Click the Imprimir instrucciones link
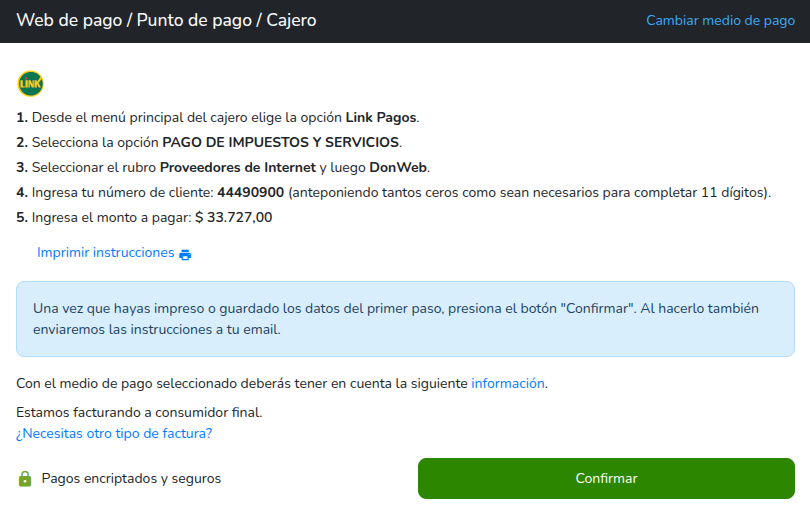This screenshot has height=516, width=810. click(x=105, y=253)
